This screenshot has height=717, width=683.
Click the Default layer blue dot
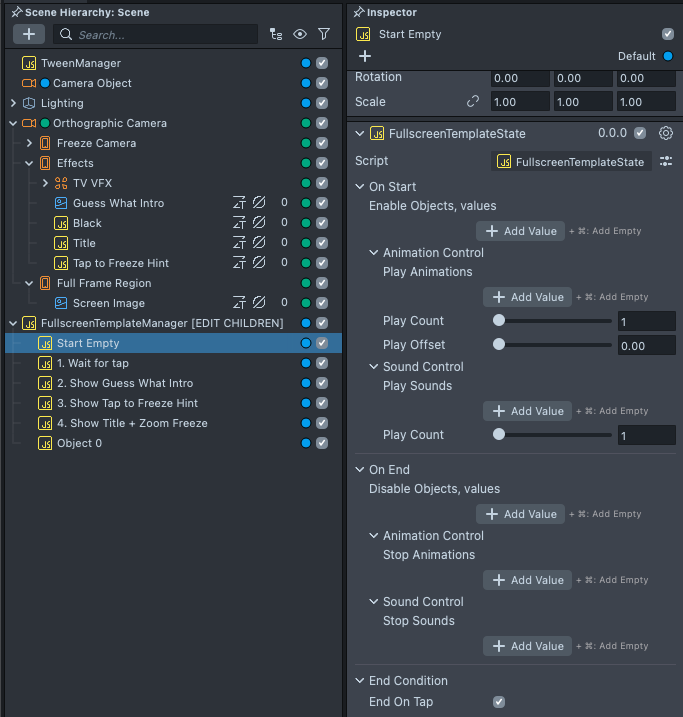(668, 57)
